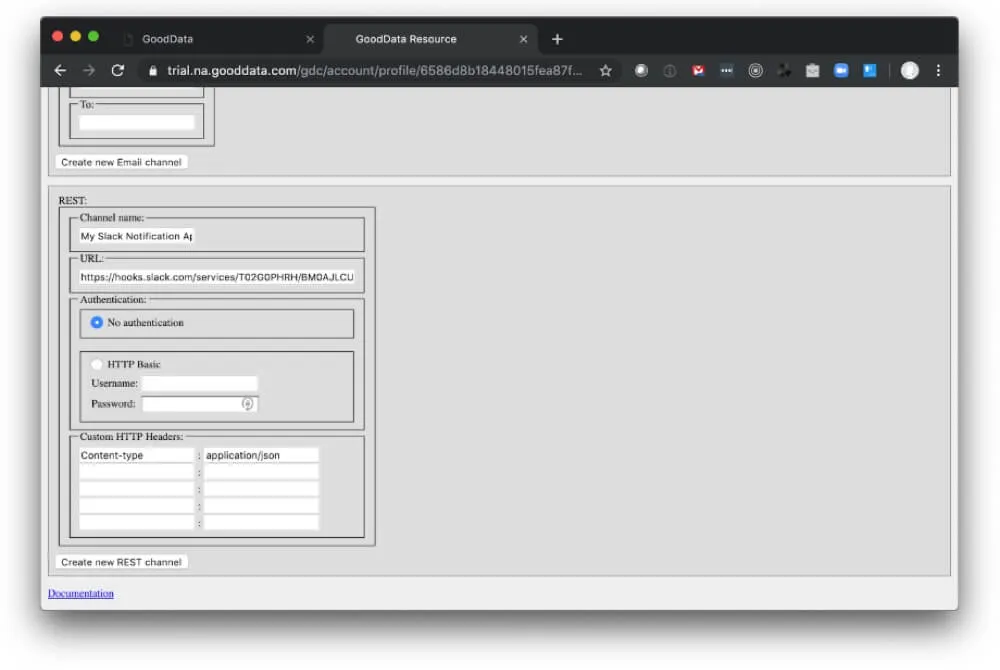Click the password key icon in Password field
This screenshot has height=670, width=1000.
coord(248,403)
